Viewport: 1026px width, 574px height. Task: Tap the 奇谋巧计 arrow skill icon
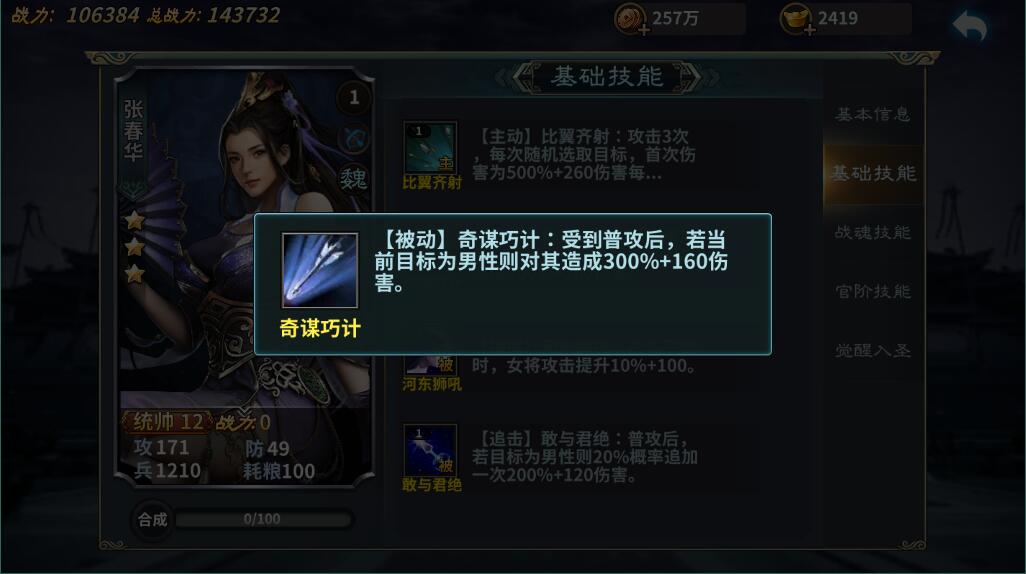tap(320, 270)
